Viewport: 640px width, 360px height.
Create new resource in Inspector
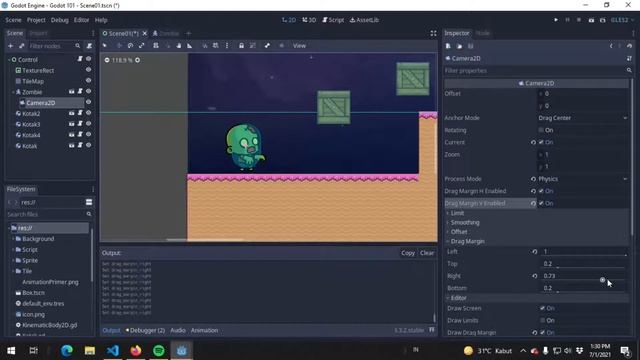448,46
